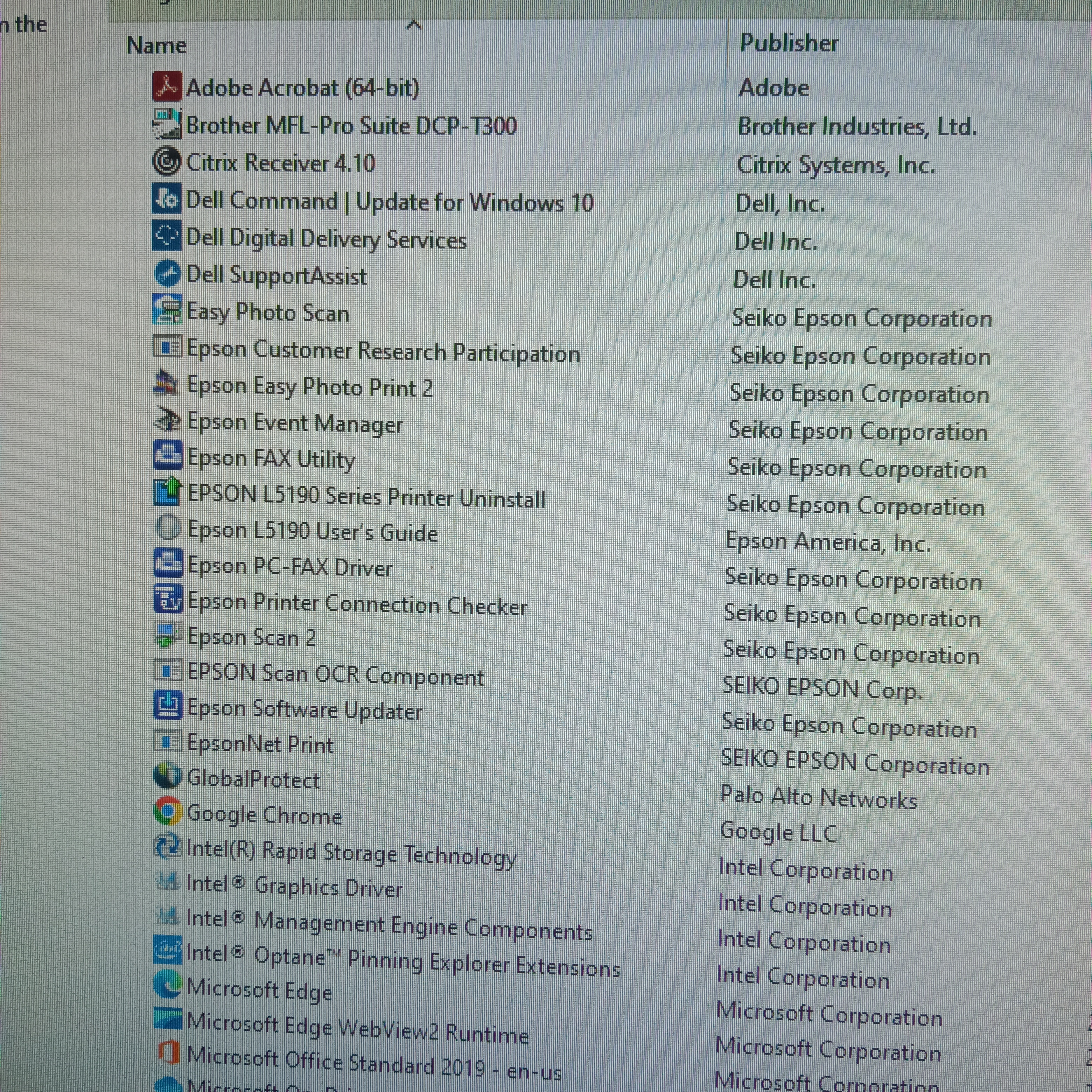The height and width of the screenshot is (1092, 1092).
Task: Click the Dell SupportAssist icon
Action: pyautogui.click(x=167, y=274)
